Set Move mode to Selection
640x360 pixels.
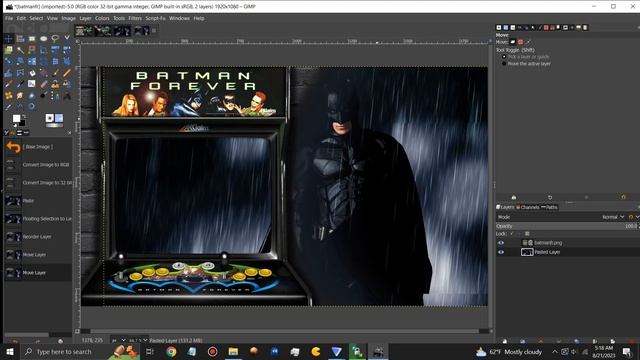(x=520, y=42)
